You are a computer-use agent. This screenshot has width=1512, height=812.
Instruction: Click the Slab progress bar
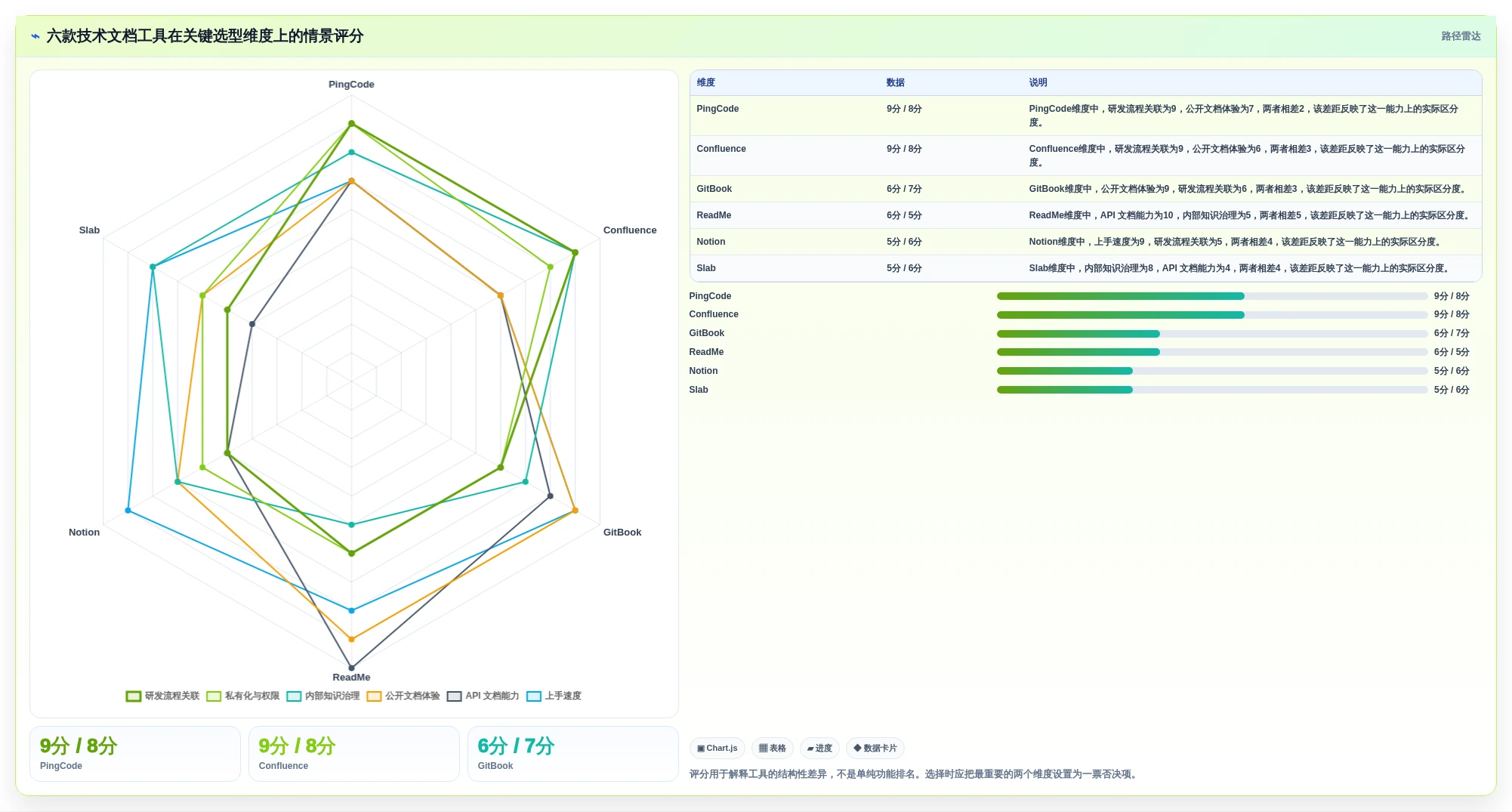1212,390
